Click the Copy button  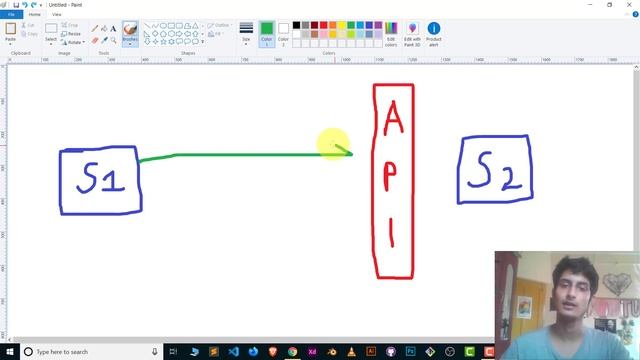pos(29,34)
